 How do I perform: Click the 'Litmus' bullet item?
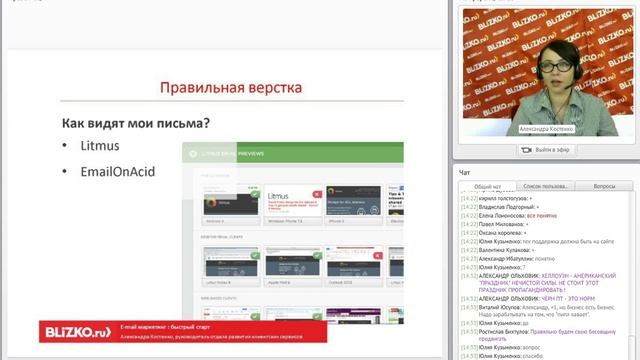[x=100, y=146]
